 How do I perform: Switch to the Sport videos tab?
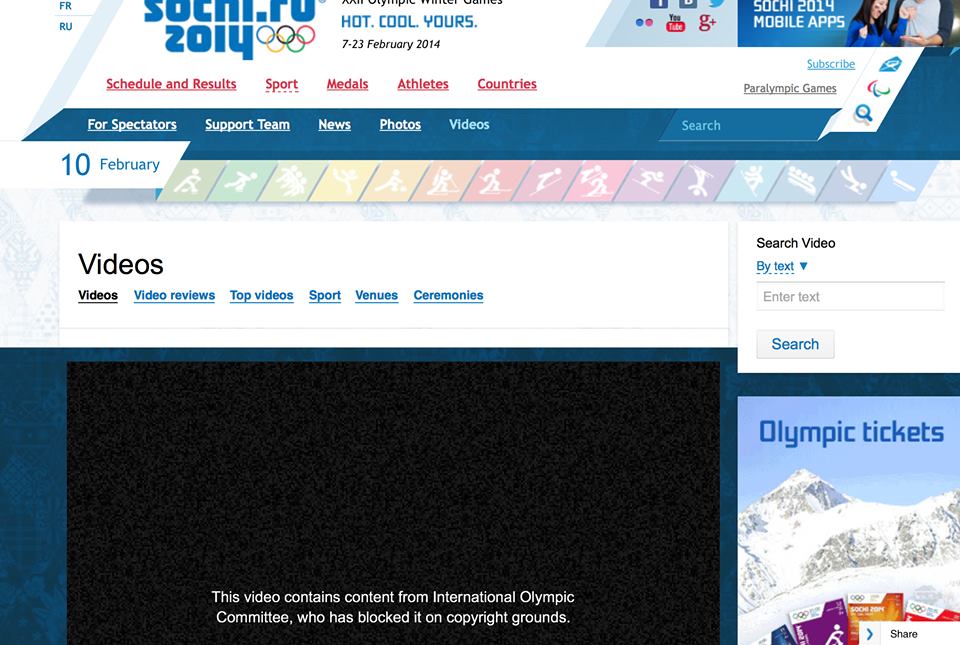coord(324,296)
